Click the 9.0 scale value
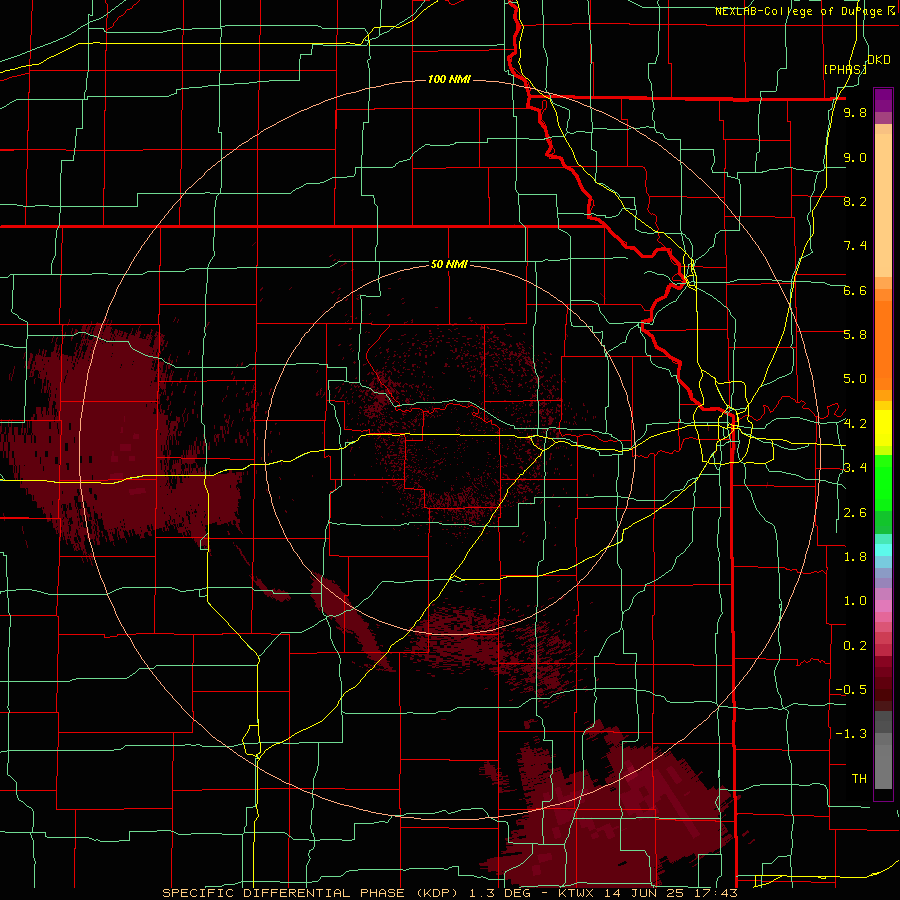900x900 pixels. pos(855,157)
